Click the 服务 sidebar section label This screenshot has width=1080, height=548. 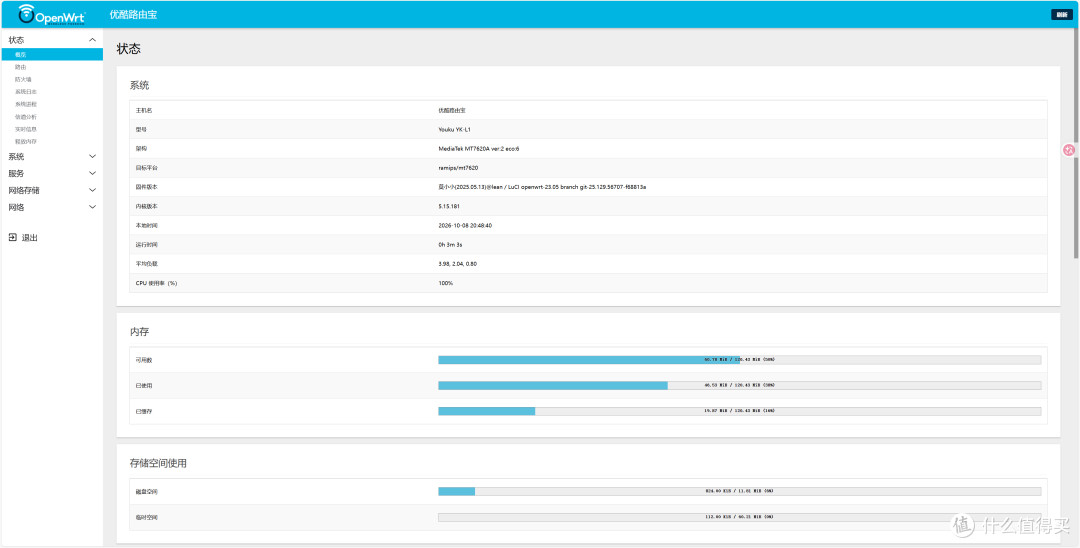pyautogui.click(x=16, y=173)
